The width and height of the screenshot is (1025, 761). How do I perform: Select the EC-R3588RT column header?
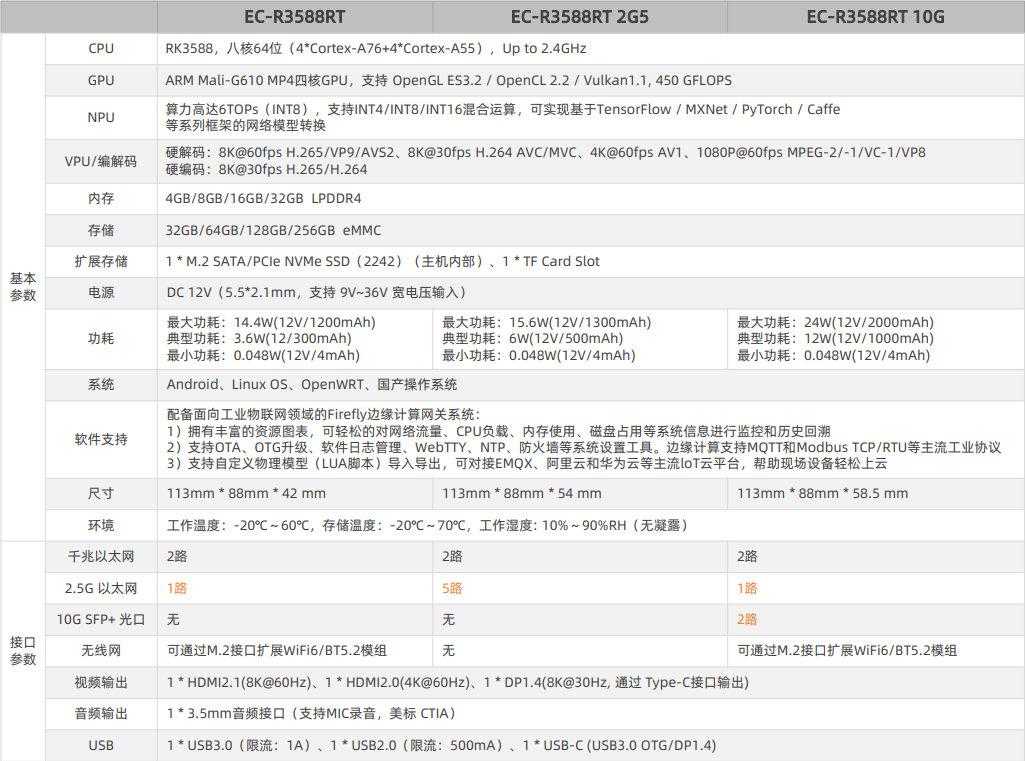[295, 16]
